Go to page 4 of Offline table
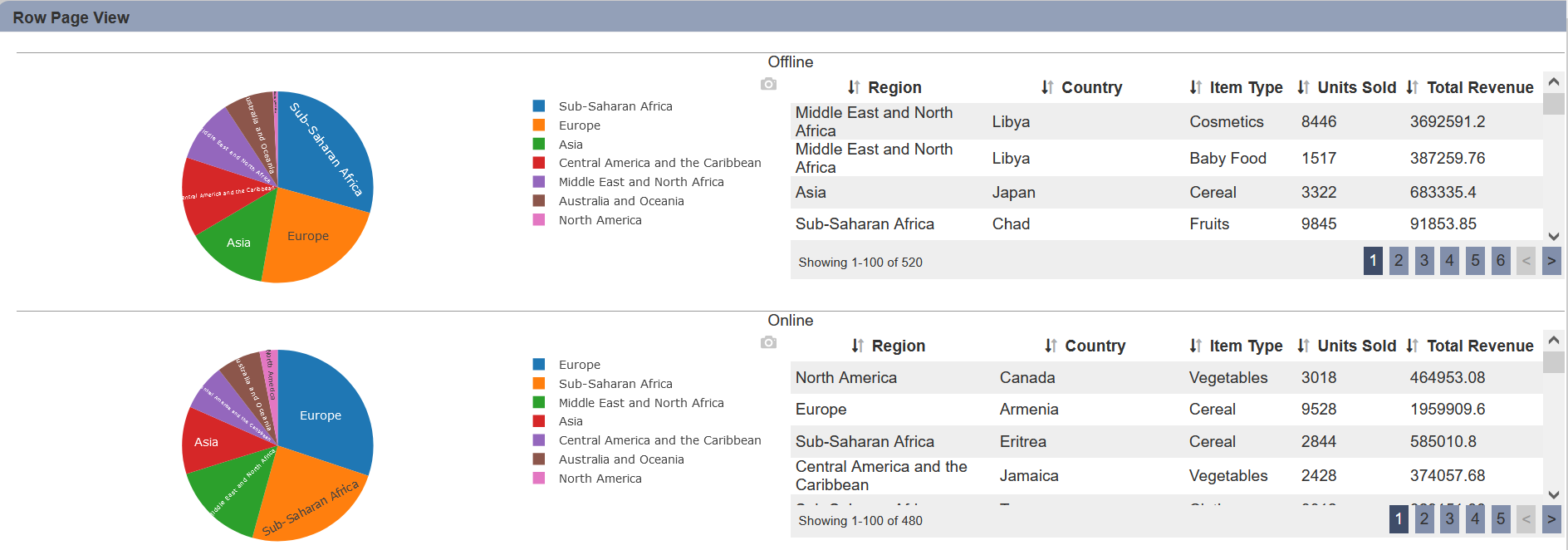The image size is (1568, 550). [1450, 261]
